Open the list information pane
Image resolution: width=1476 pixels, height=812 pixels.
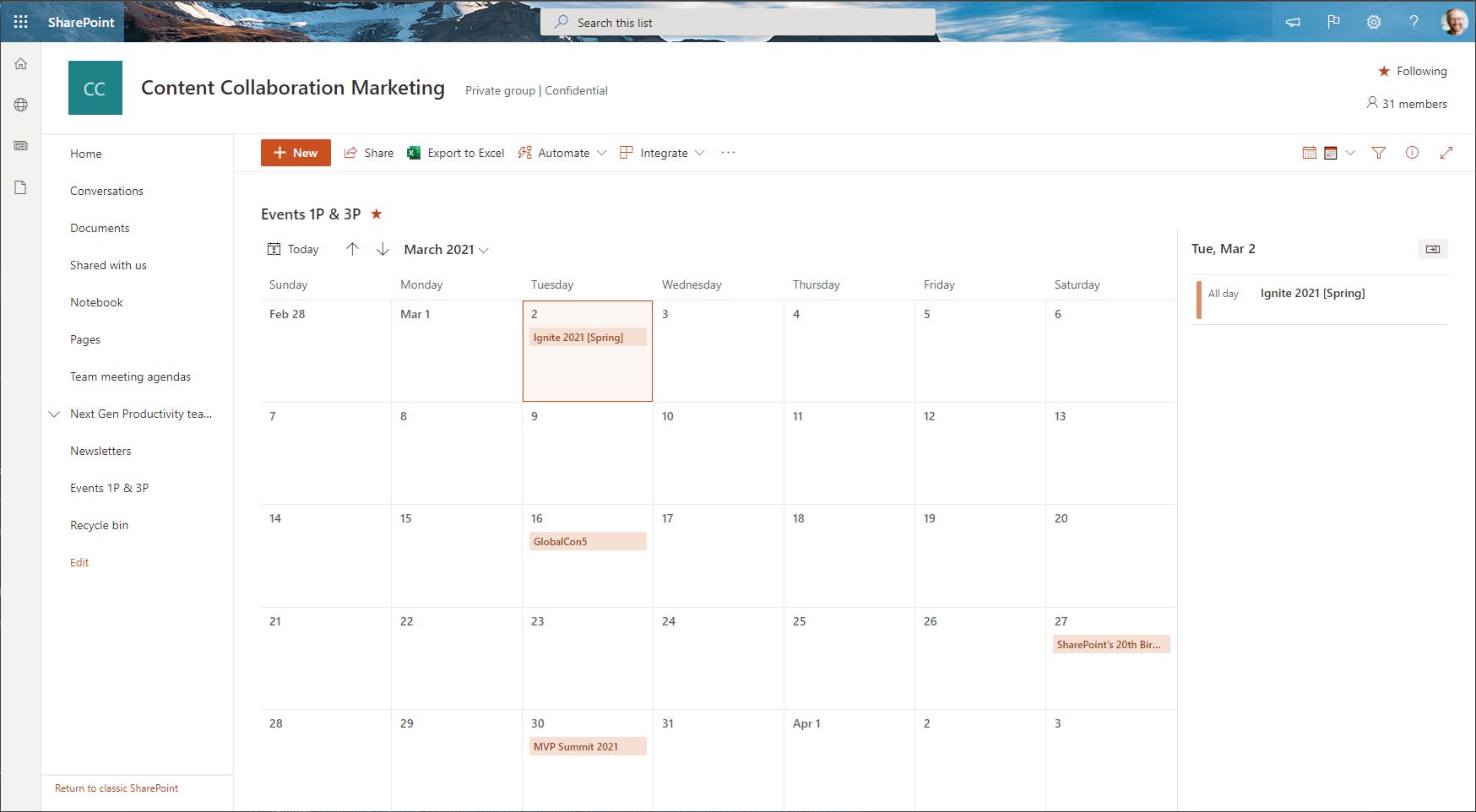pos(1413,153)
